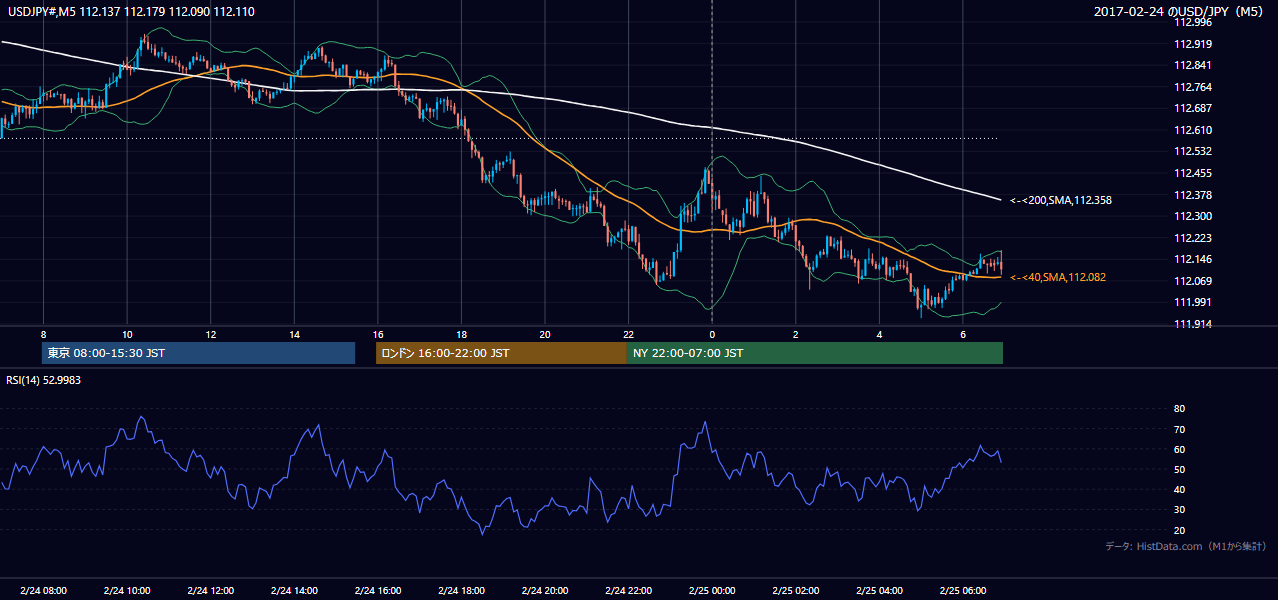Click the 2/25 04:00 time label
1278x600 pixels.
click(878, 590)
